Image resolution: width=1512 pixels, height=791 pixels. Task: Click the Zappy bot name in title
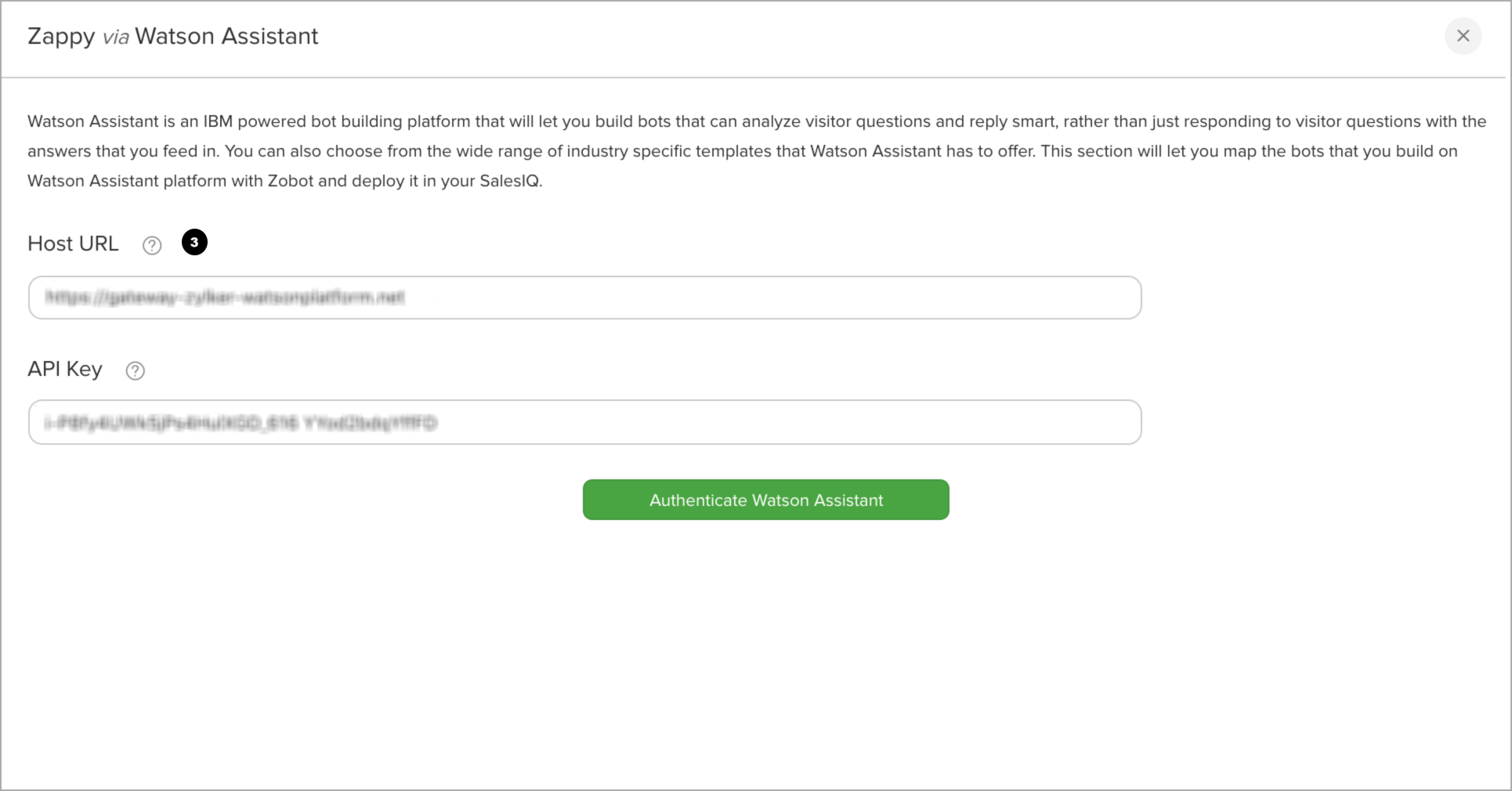(61, 37)
